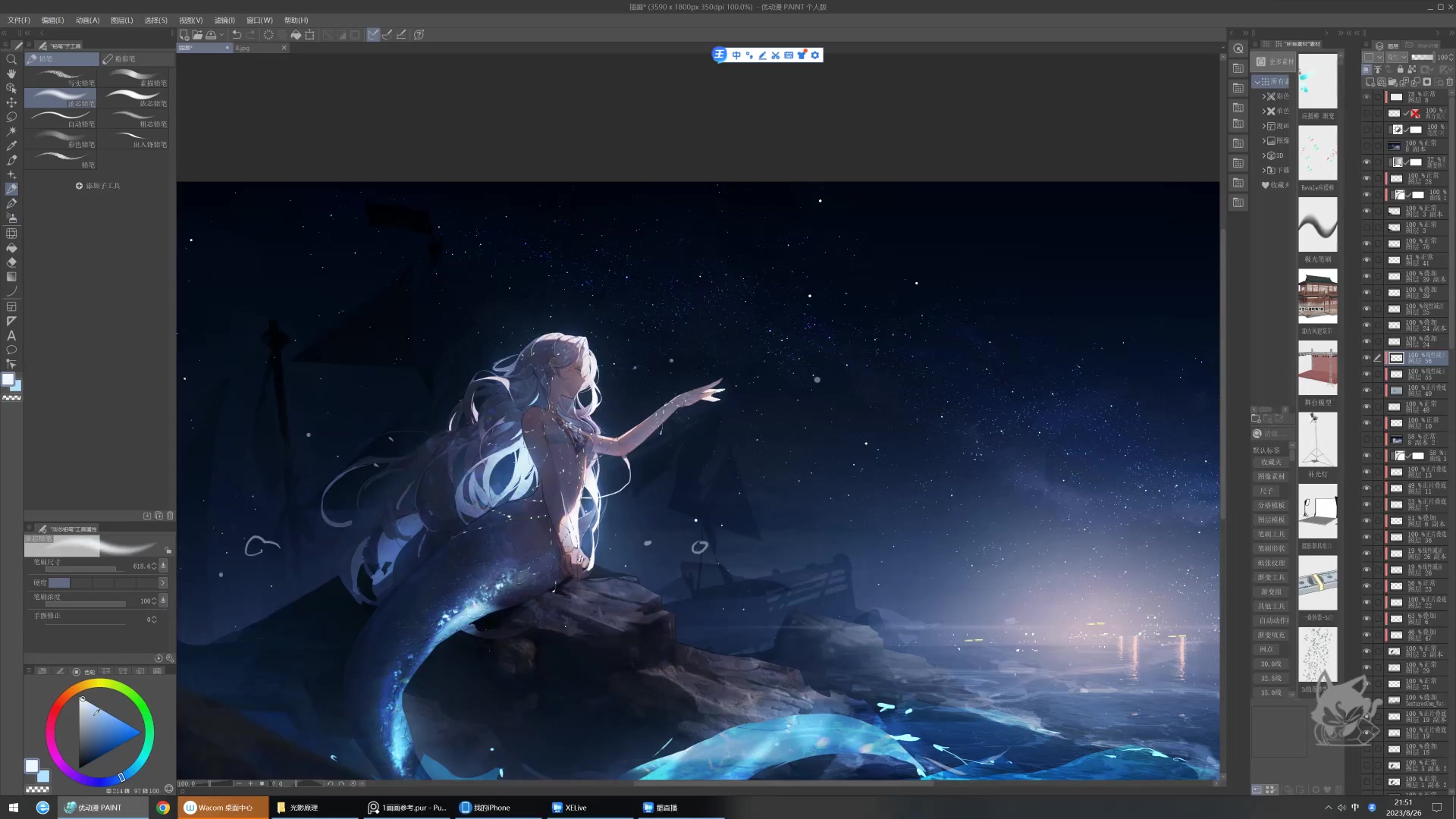The image size is (1456, 819).
Task: Expand the 彩色 material folder
Action: [x=1263, y=96]
